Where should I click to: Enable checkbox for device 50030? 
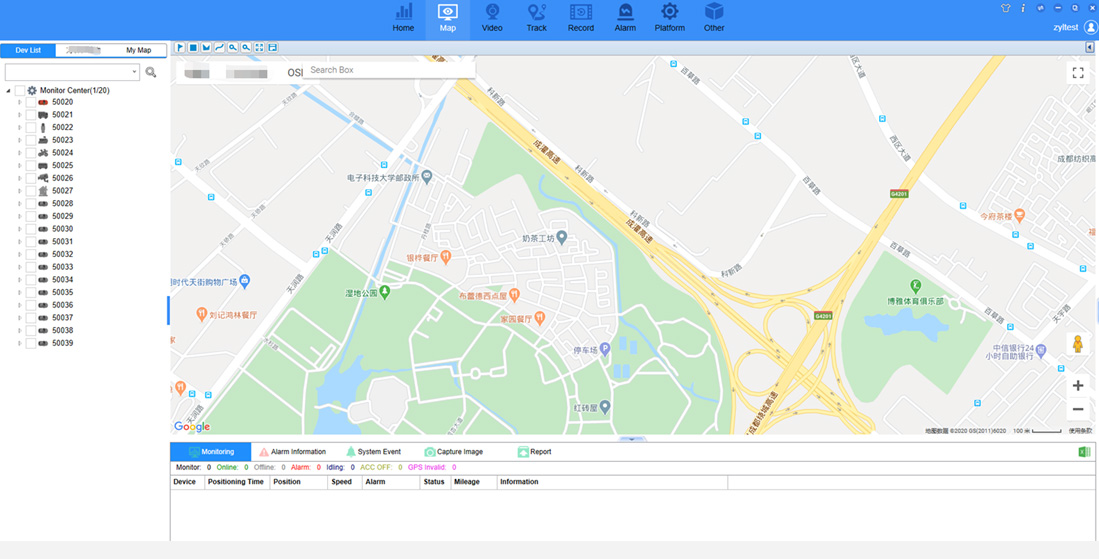coord(30,229)
